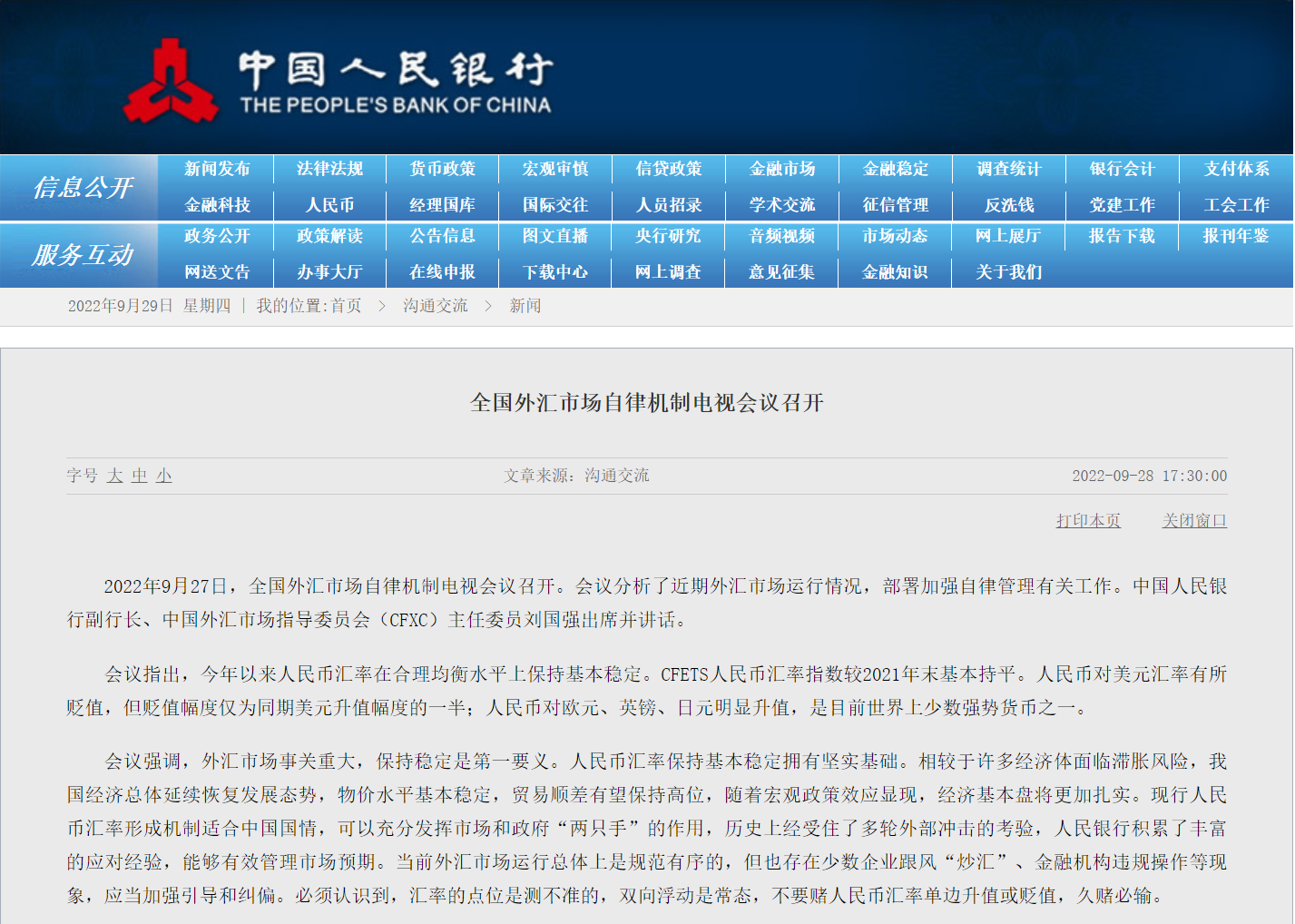Open 意见征集 menu item
This screenshot has width=1295, height=924.
point(782,272)
